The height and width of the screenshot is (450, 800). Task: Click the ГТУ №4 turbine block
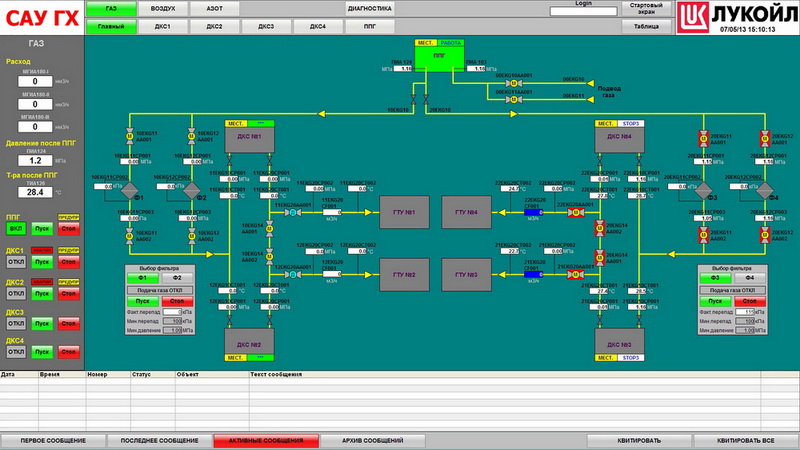[467, 212]
